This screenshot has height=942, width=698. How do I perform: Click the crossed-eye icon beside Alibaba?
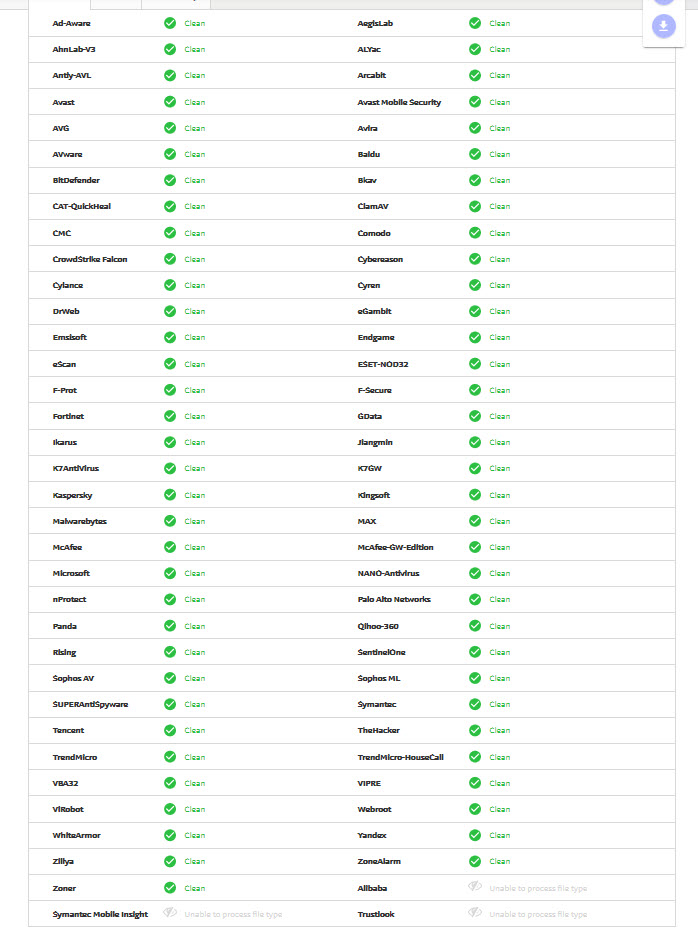pyautogui.click(x=475, y=886)
